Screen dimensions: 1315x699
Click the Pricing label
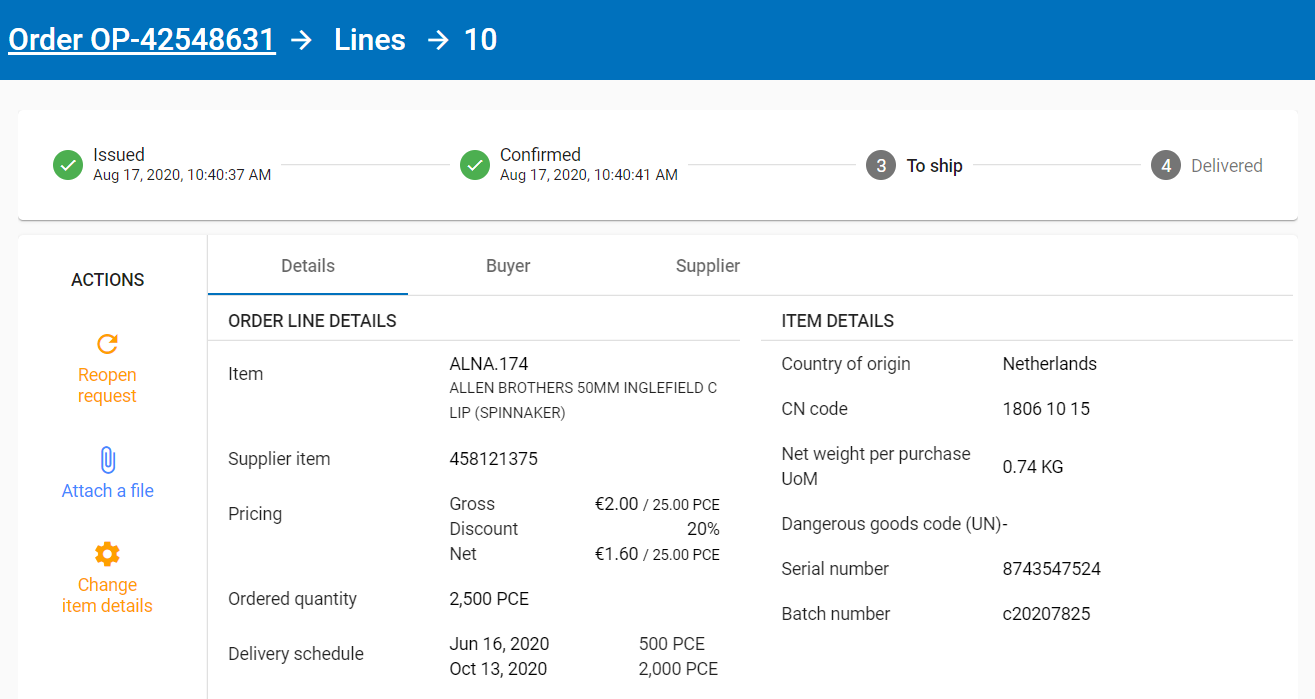point(255,514)
